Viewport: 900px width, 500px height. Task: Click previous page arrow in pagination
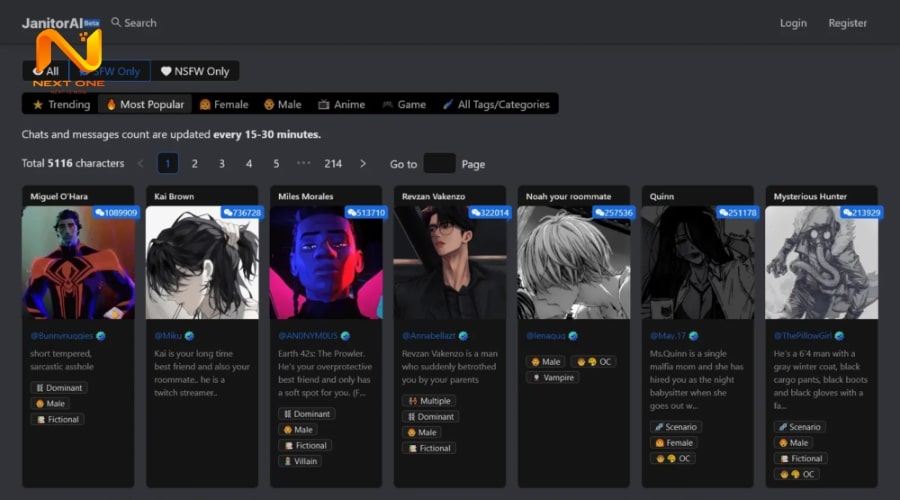point(140,163)
